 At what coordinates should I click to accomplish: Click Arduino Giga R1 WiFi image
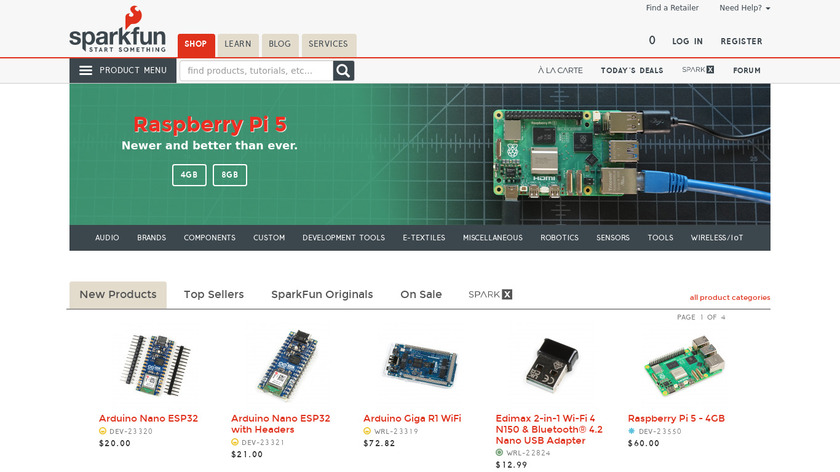(x=422, y=365)
